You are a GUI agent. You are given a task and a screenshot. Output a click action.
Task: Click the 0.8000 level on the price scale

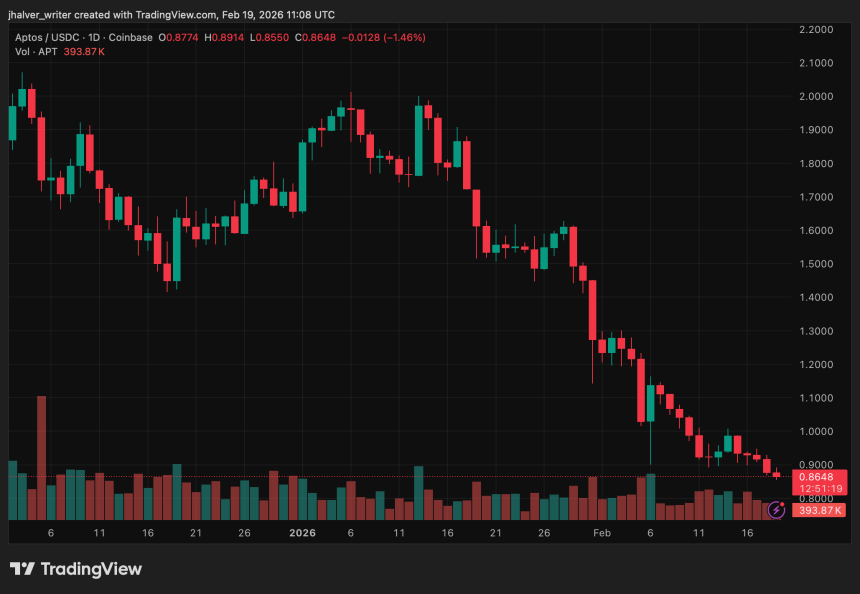[x=814, y=497]
